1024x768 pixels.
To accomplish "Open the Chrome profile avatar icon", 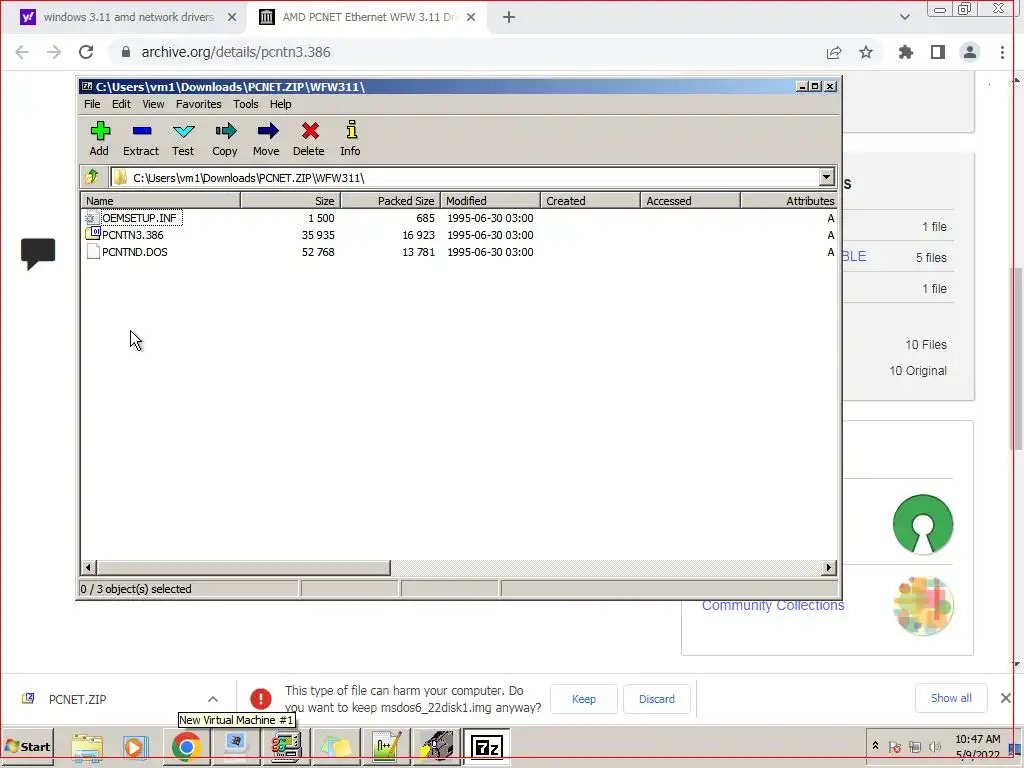I will (x=970, y=52).
